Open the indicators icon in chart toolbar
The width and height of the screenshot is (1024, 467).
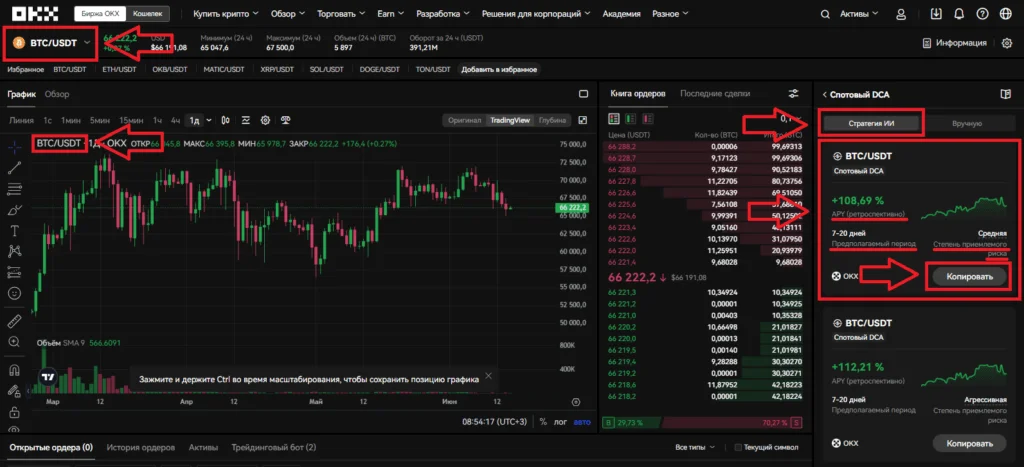click(x=246, y=120)
